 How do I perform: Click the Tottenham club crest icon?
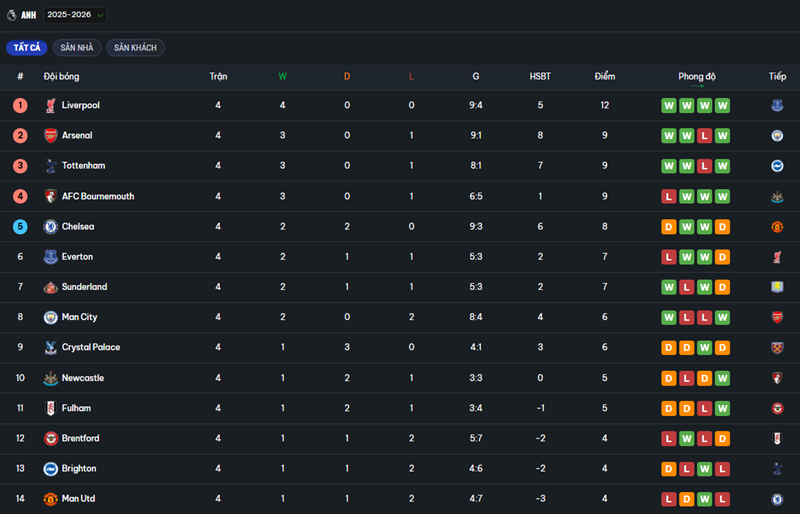(x=50, y=166)
